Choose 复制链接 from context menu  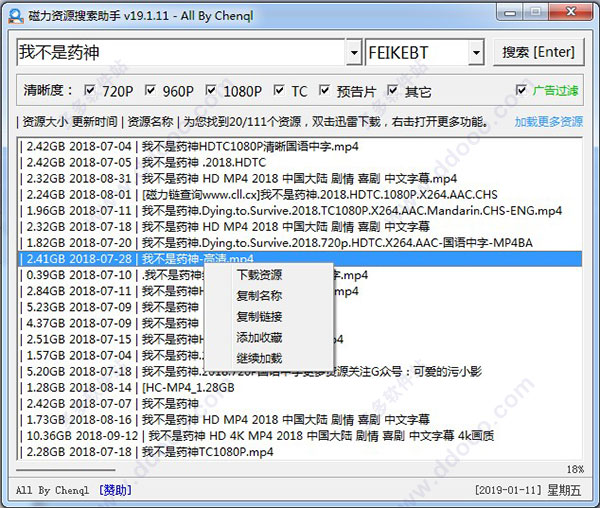(x=259, y=316)
